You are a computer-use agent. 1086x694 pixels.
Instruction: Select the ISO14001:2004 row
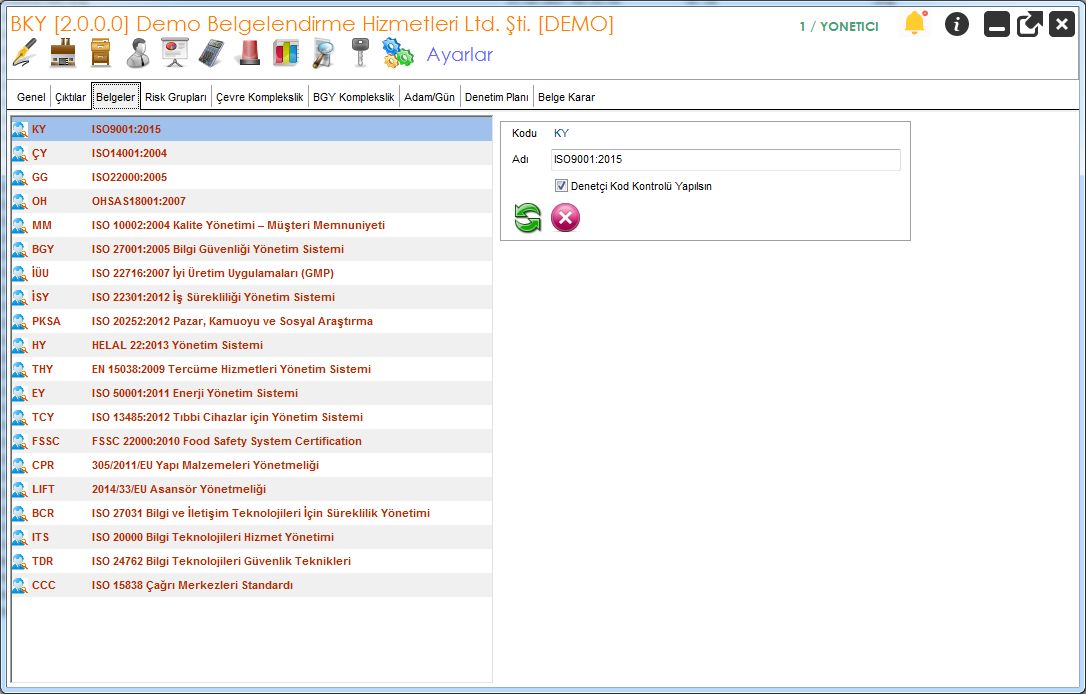pos(251,153)
